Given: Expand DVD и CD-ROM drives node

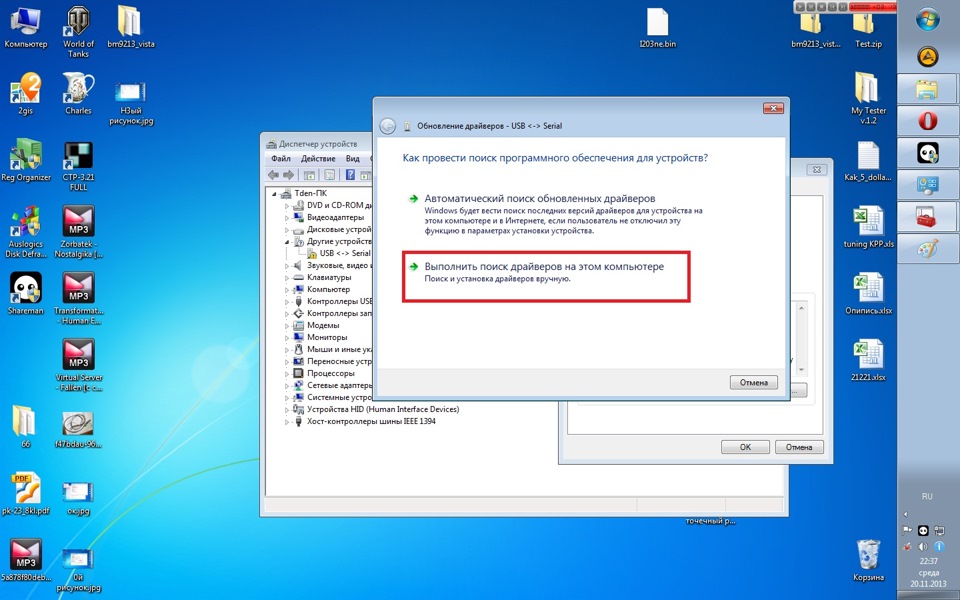Looking at the screenshot, I should [287, 206].
